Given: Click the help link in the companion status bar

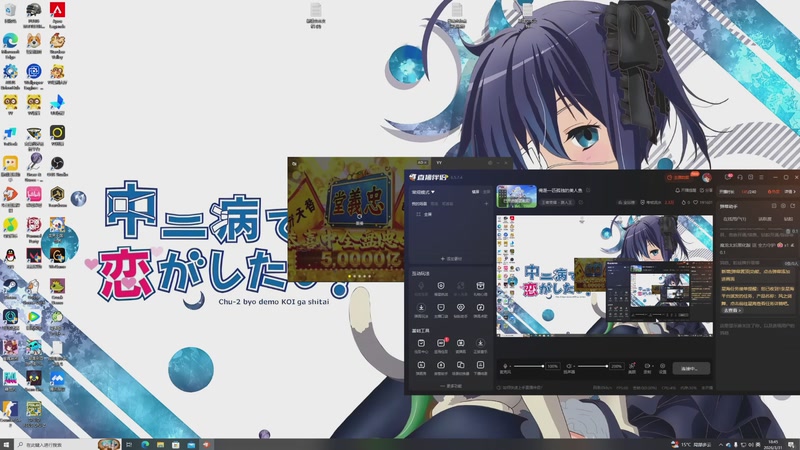Looking at the screenshot, I should pyautogui.click(x=519, y=388).
